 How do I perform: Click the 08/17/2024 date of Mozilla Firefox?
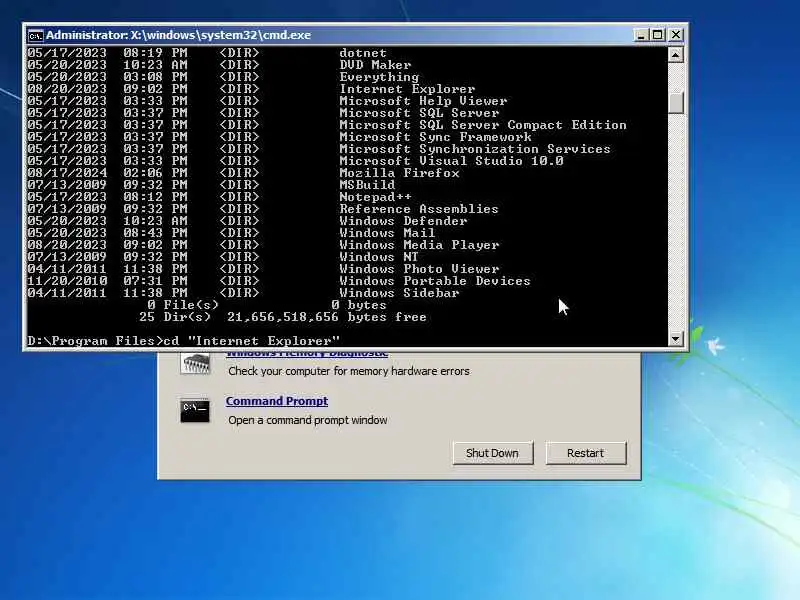coord(67,173)
